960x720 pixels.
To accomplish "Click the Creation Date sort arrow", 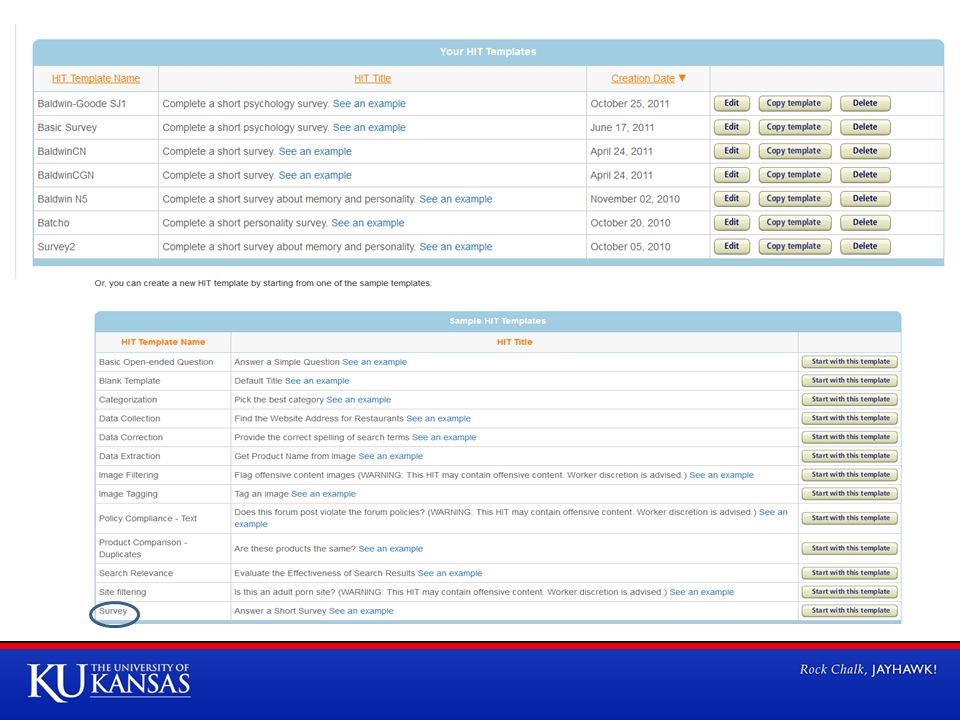I will [682, 78].
